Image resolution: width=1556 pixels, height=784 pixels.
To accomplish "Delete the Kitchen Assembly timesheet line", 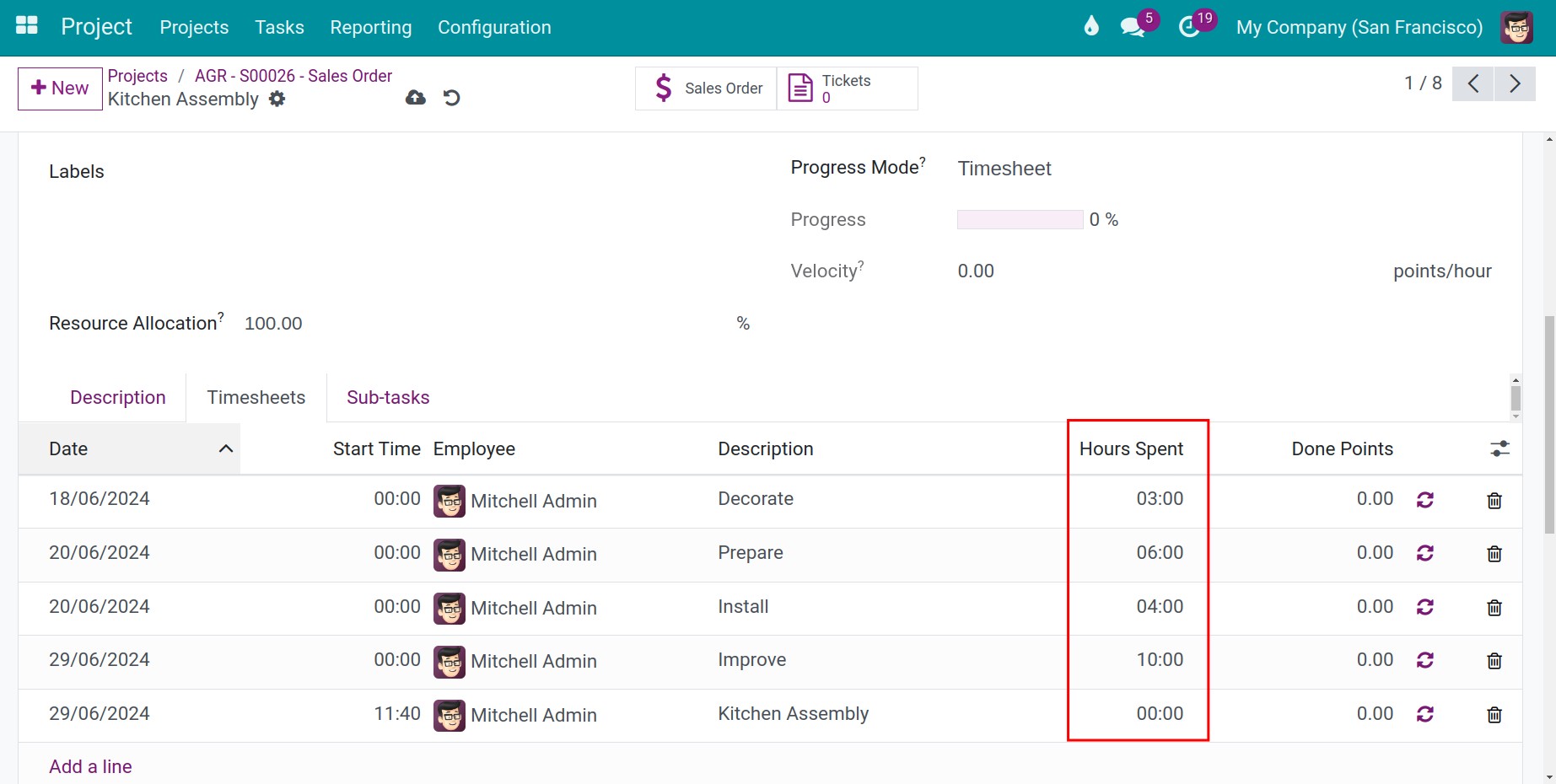I will pyautogui.click(x=1494, y=715).
